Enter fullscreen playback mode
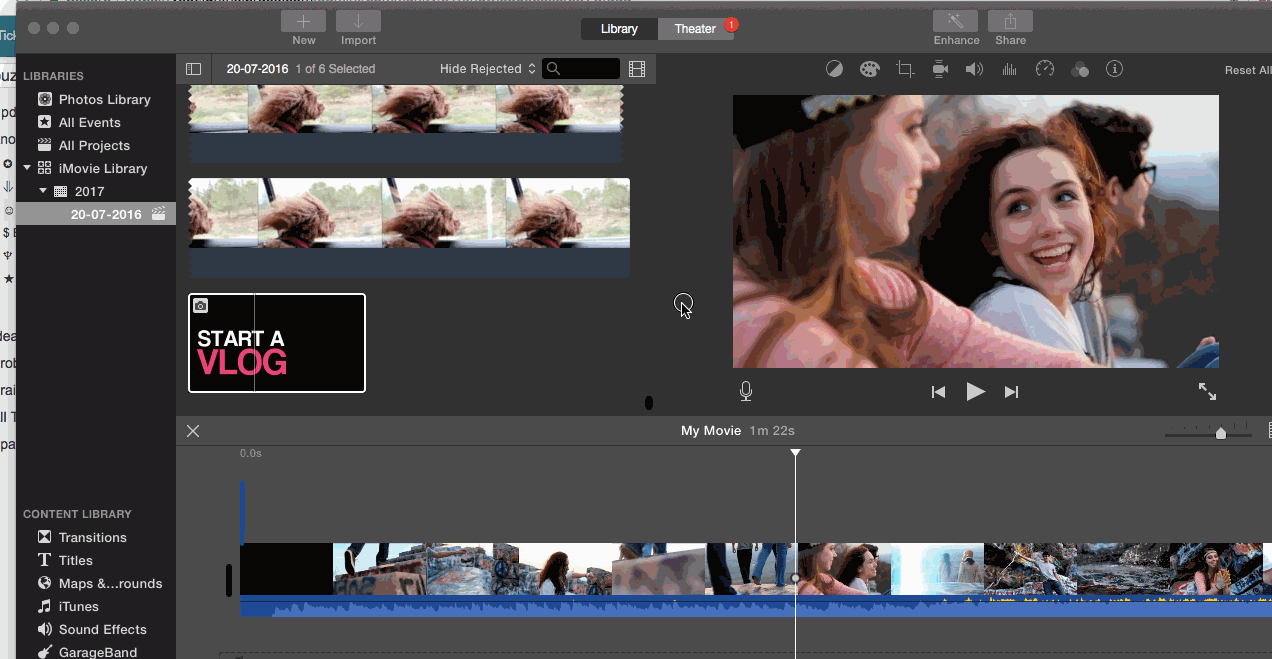This screenshot has width=1272, height=659. pyautogui.click(x=1207, y=392)
